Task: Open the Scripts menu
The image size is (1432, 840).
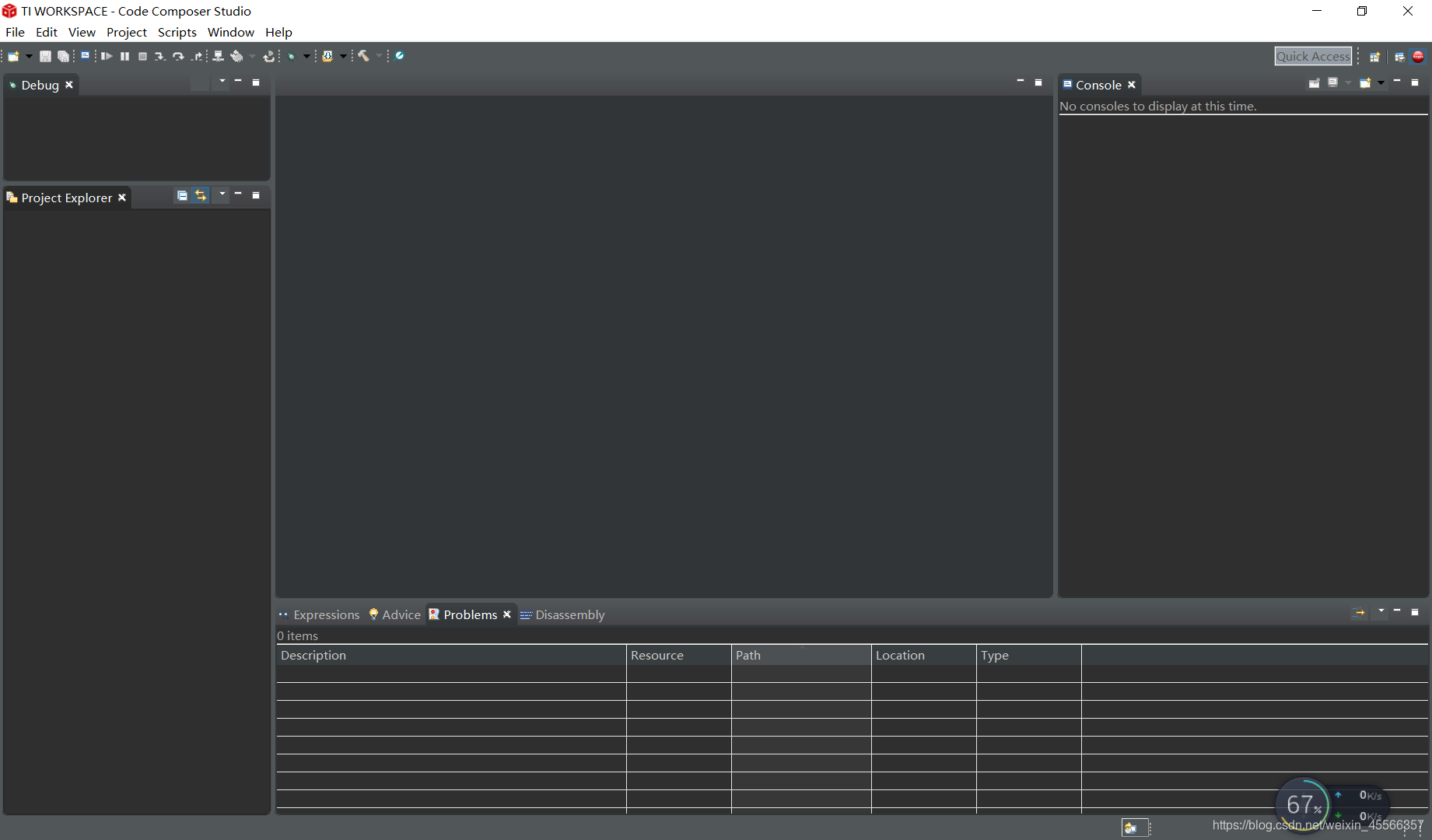Action: [177, 32]
